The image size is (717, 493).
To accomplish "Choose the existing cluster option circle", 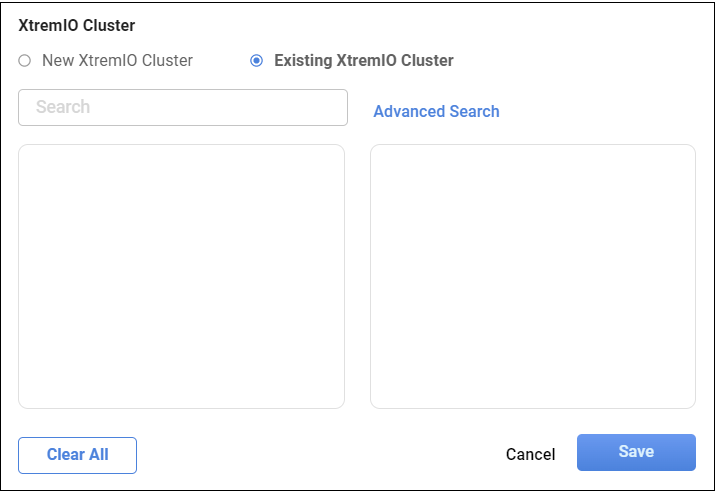I will coord(257,61).
